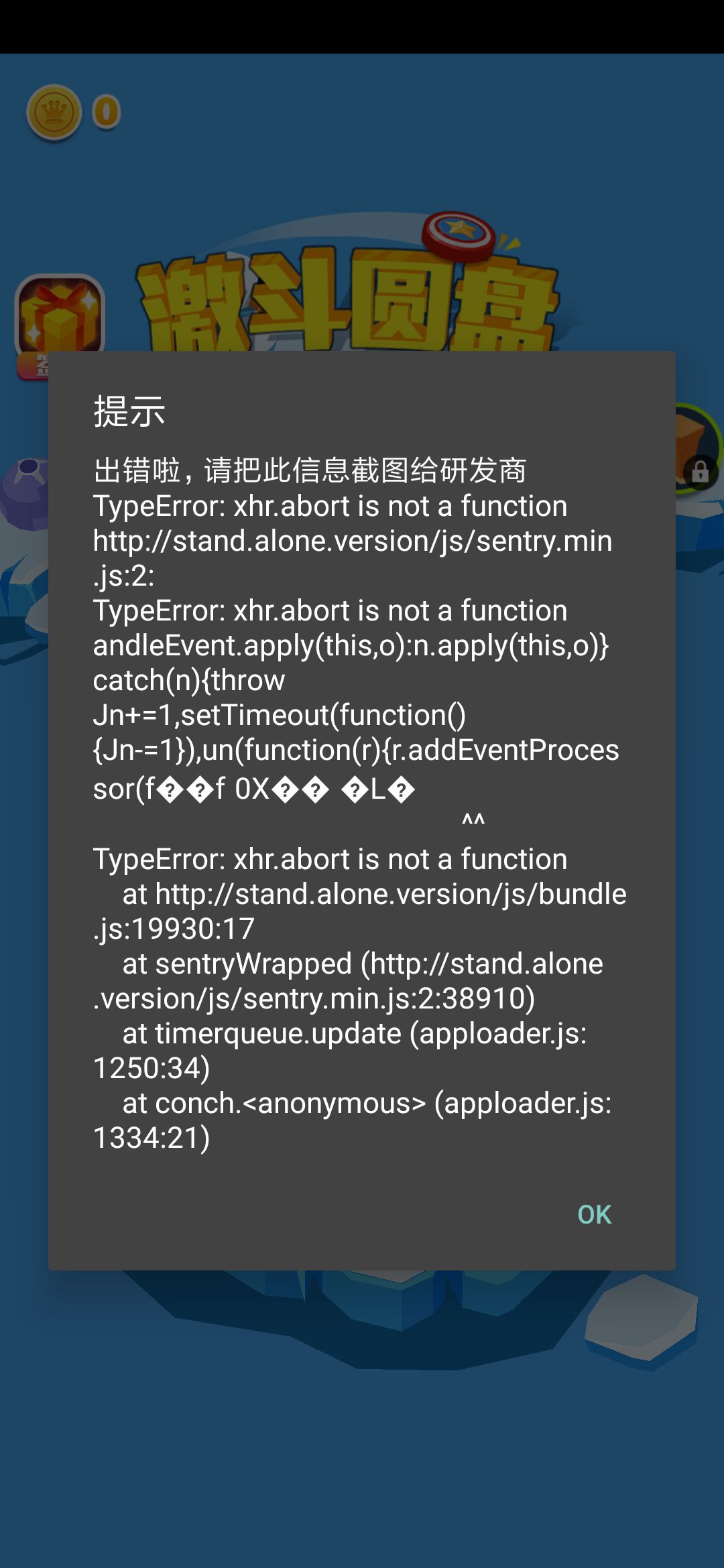Select the sentryWrapped stack trace entry
Screen dimensions: 724x1568
point(349,981)
